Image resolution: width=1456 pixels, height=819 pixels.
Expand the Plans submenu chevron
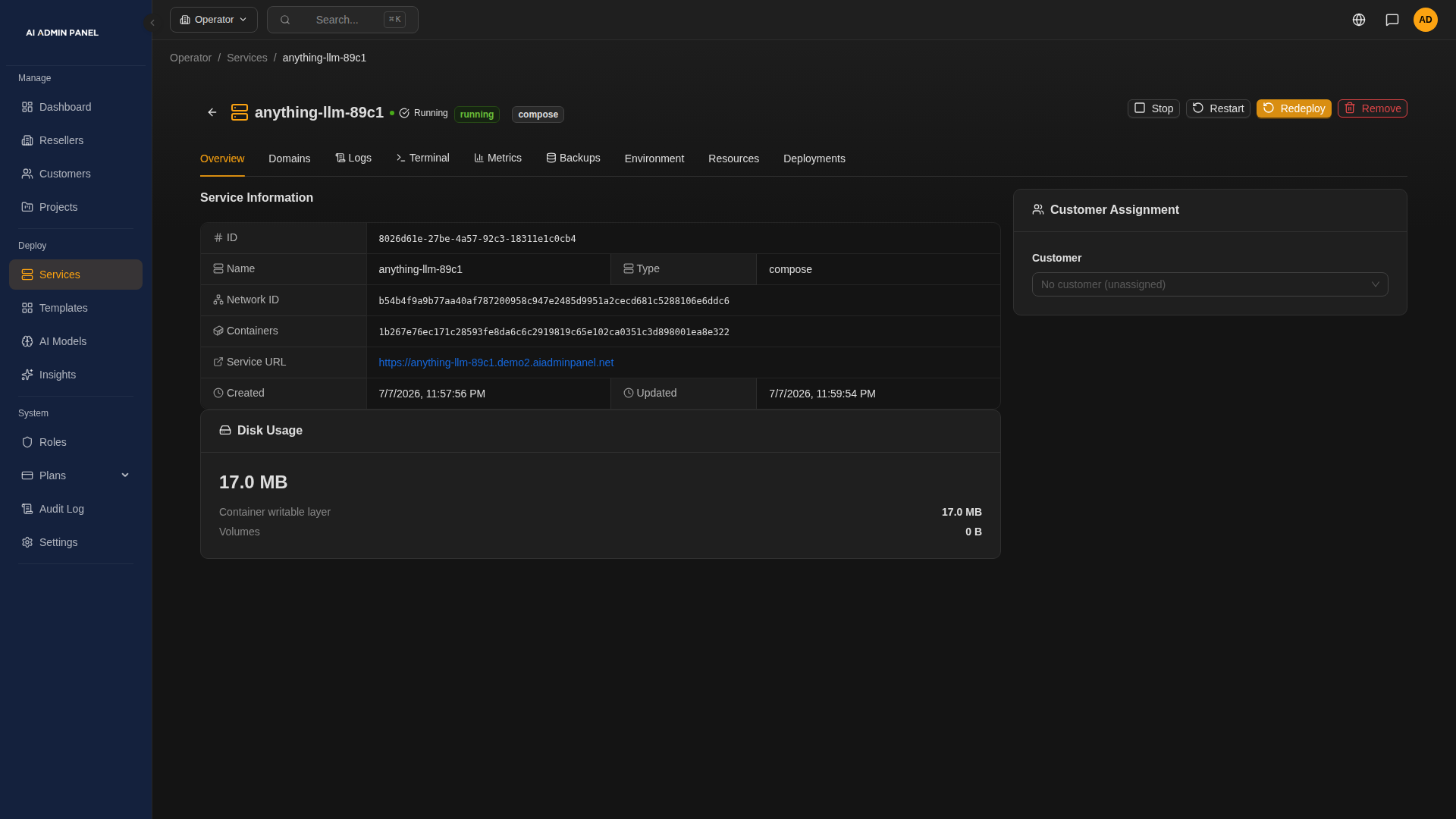pyautogui.click(x=125, y=475)
